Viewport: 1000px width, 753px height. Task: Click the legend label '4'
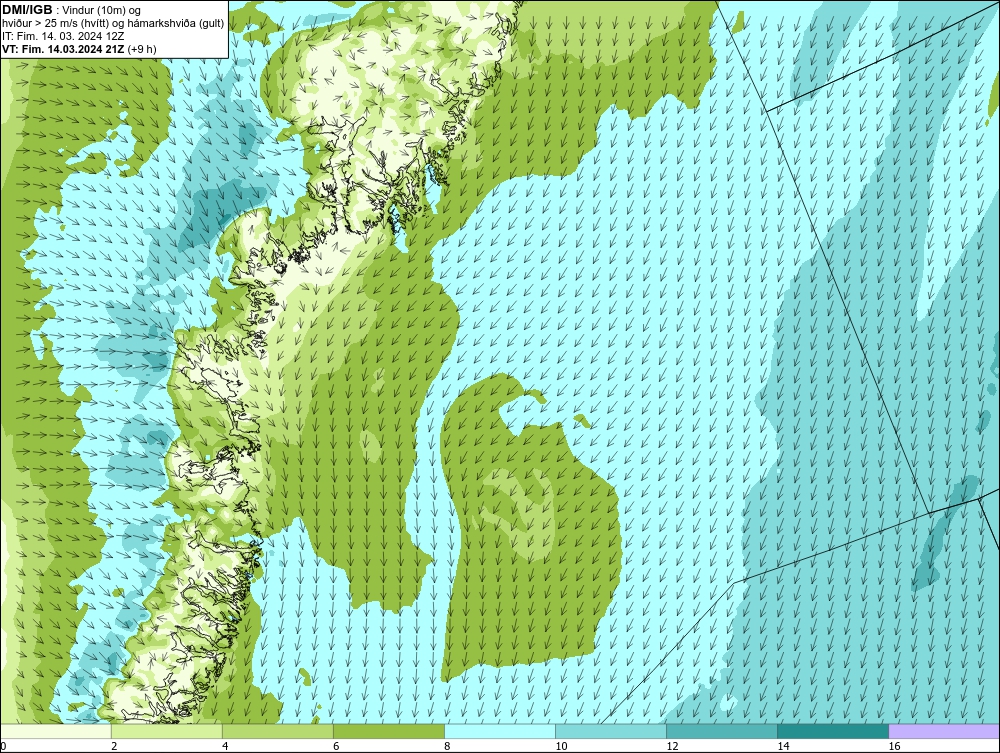225,746
